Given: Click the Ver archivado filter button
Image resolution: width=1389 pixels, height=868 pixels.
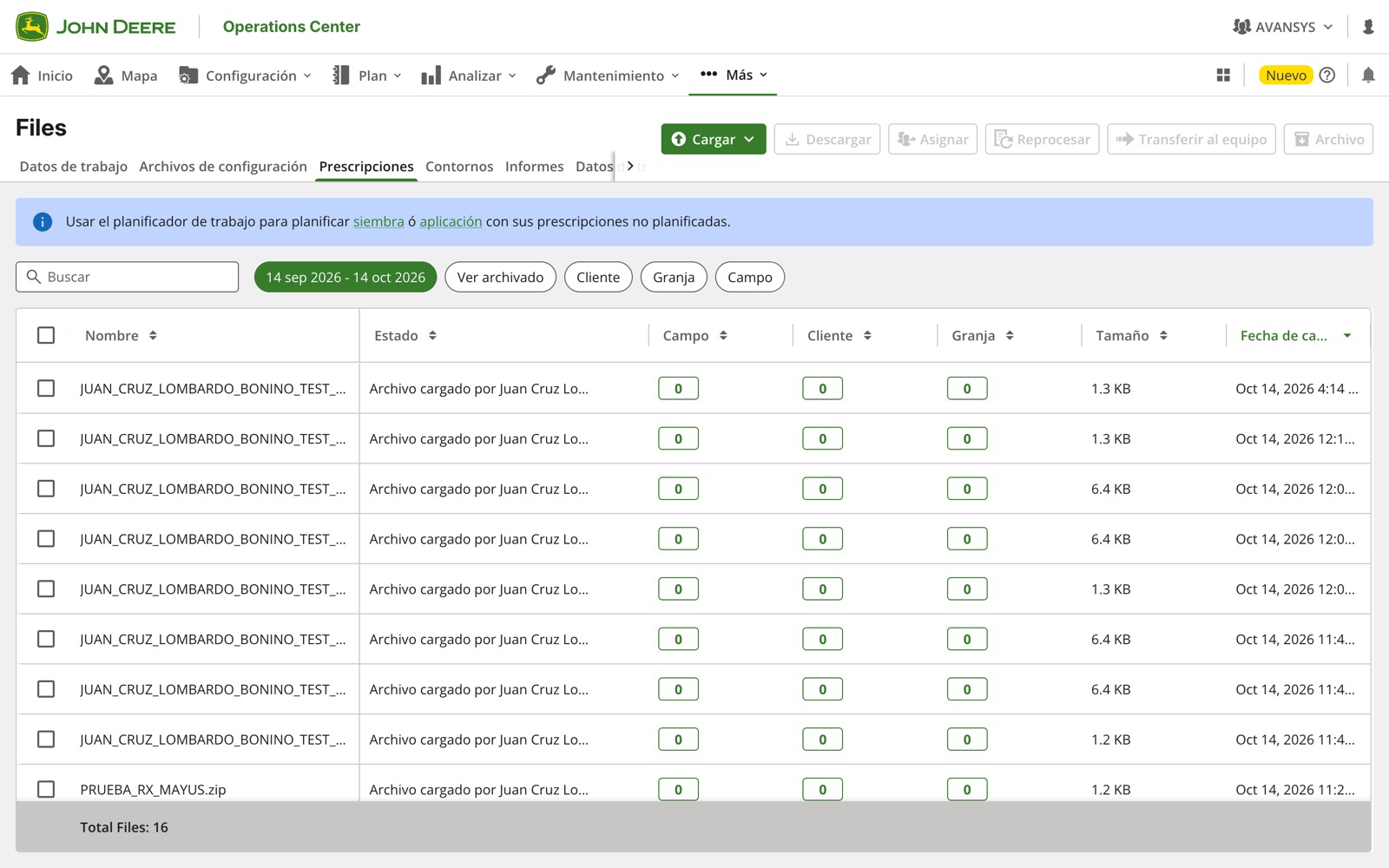Looking at the screenshot, I should point(500,277).
